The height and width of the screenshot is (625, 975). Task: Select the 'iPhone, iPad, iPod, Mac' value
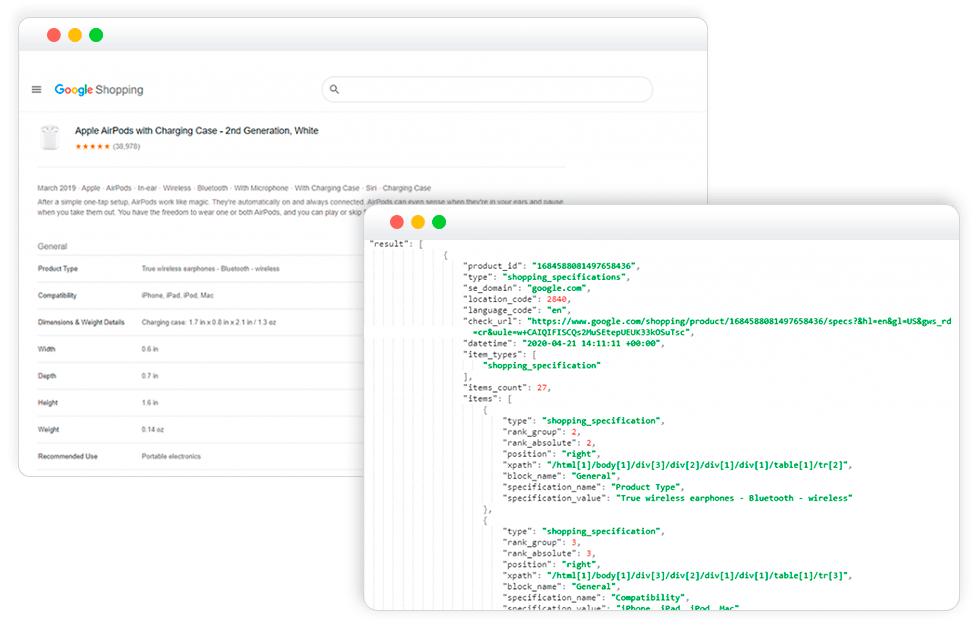tap(177, 295)
